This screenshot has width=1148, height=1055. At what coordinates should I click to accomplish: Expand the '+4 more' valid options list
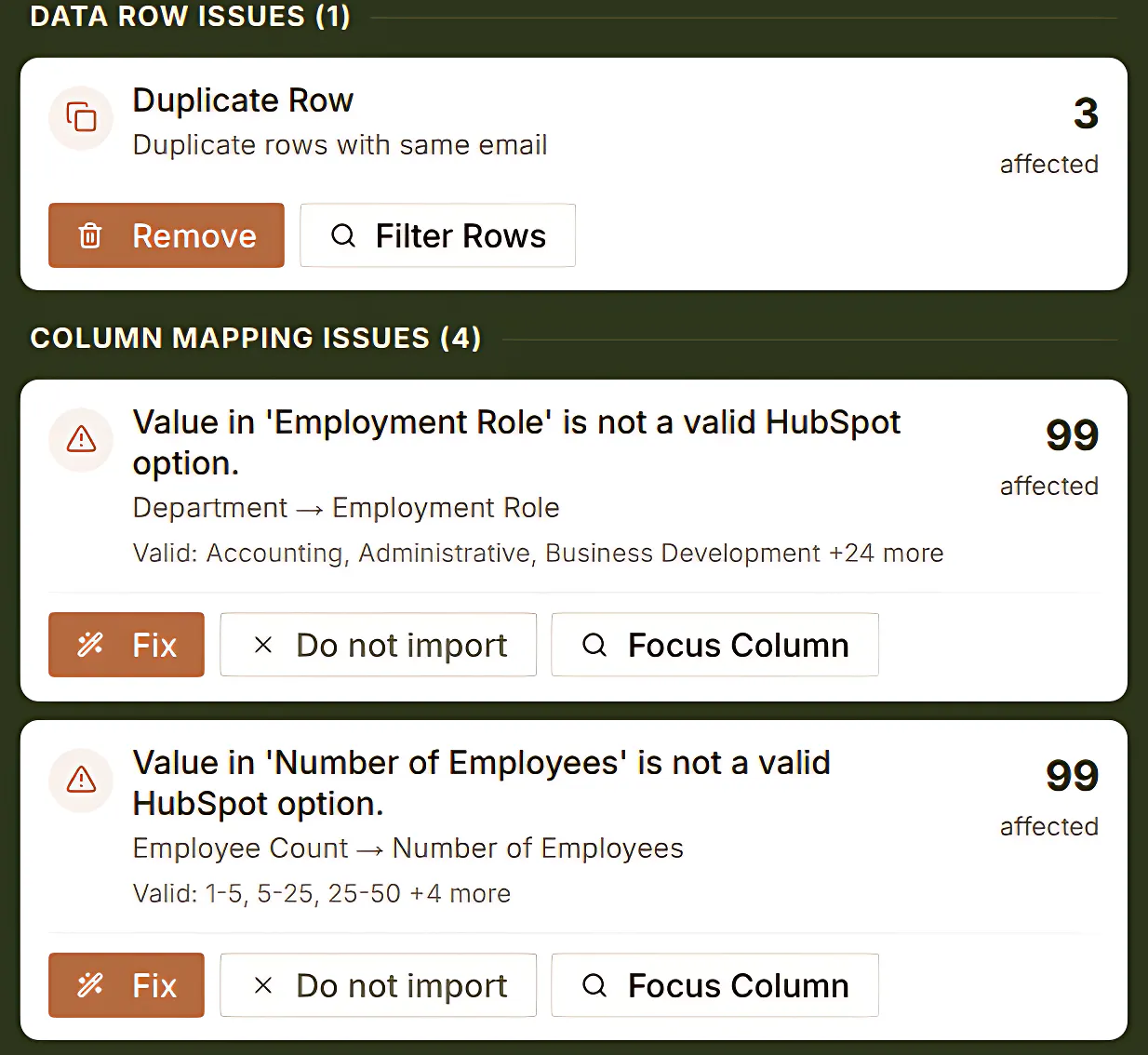click(x=461, y=893)
